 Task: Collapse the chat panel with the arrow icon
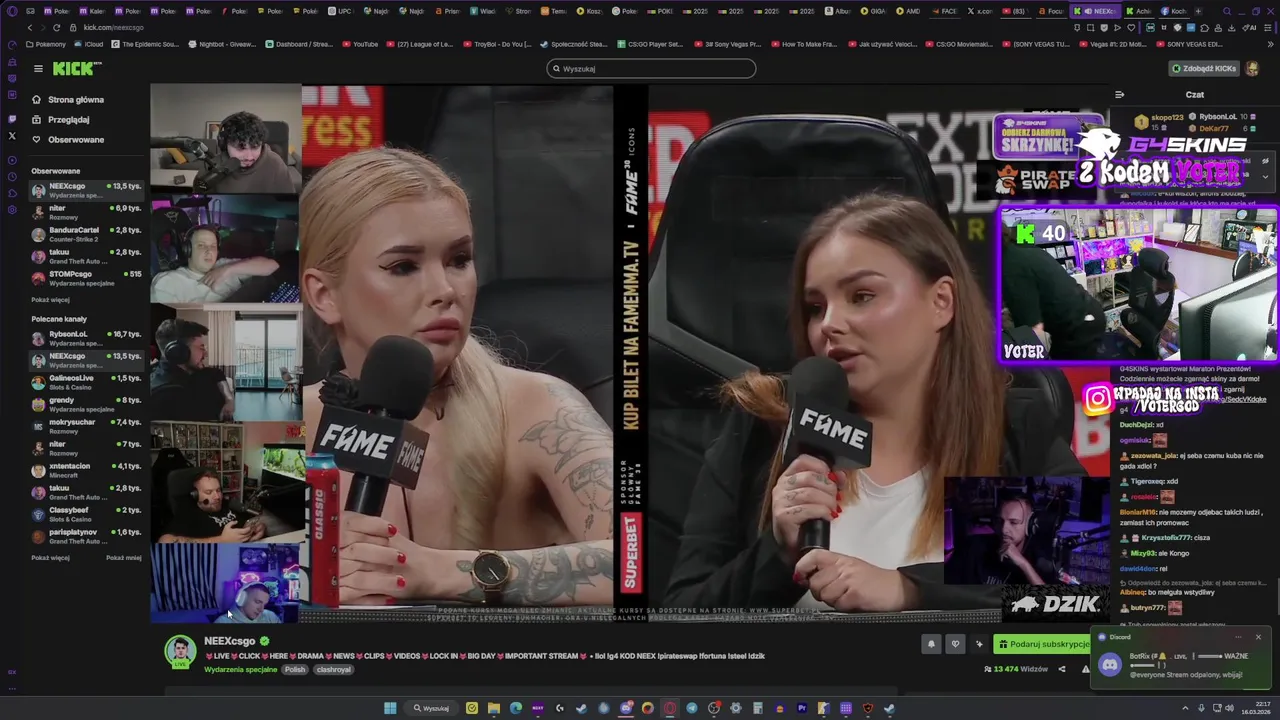click(x=1119, y=95)
